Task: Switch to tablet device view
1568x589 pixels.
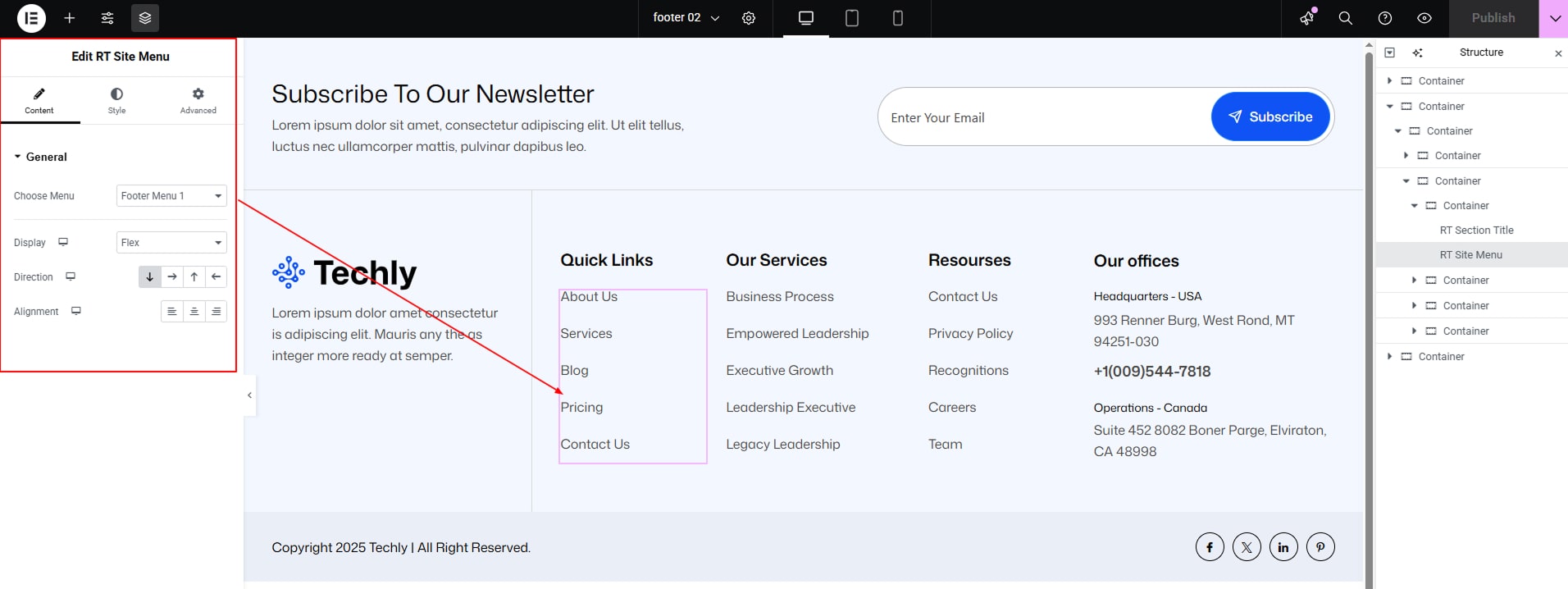Action: click(x=852, y=18)
